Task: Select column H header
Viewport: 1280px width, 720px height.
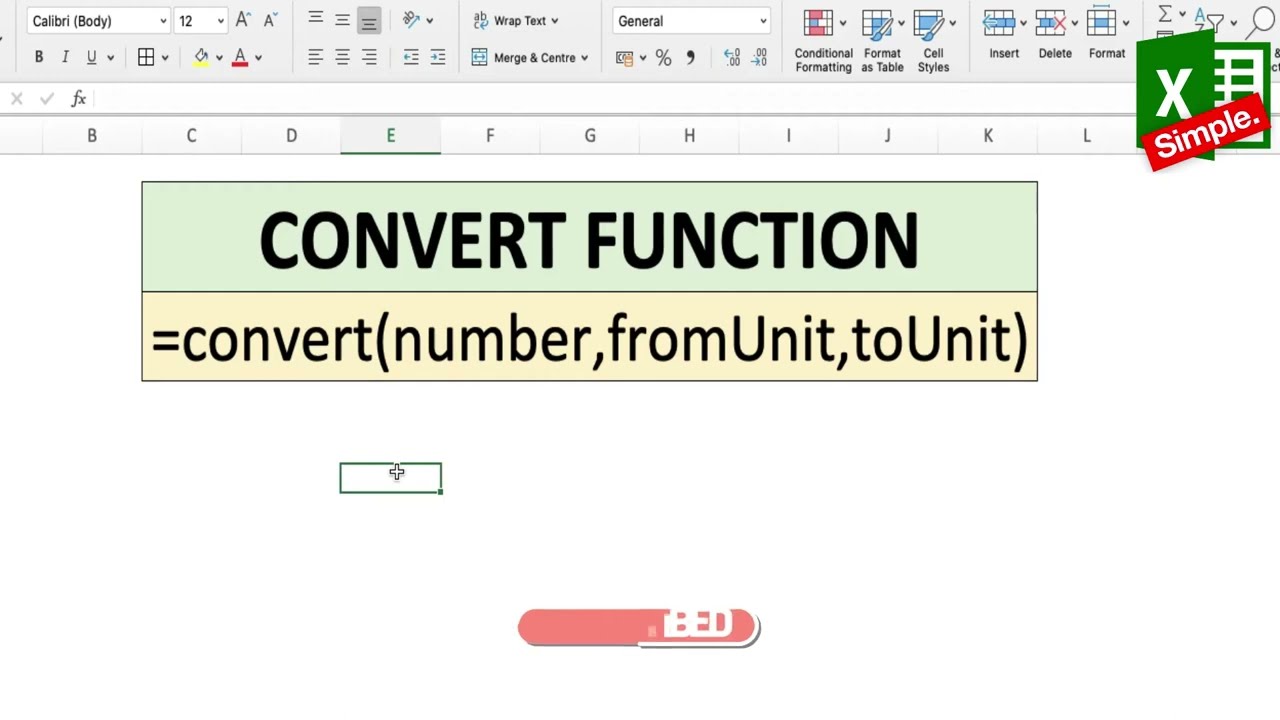Action: pos(689,136)
